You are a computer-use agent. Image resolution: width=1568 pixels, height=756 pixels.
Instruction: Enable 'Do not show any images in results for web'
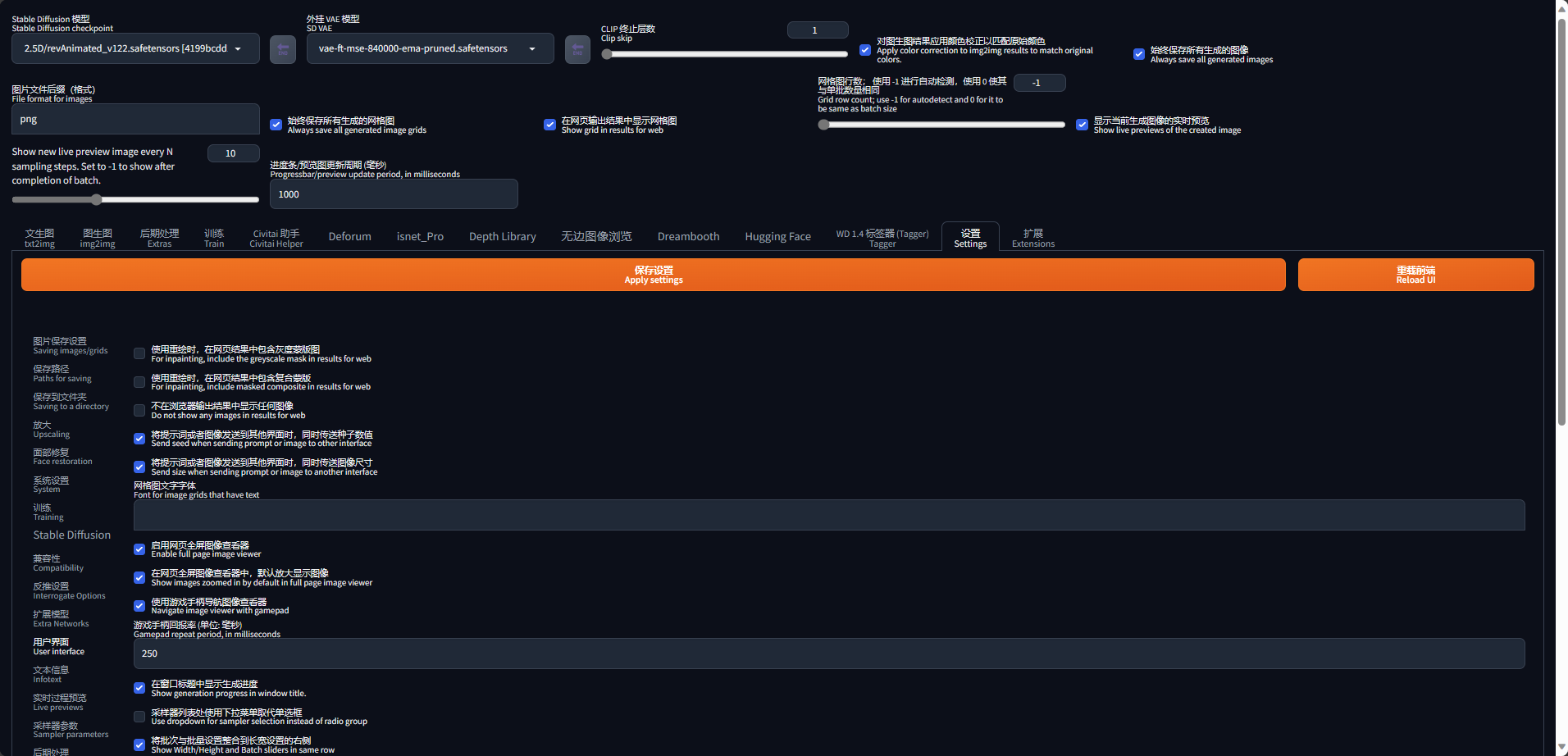point(139,410)
